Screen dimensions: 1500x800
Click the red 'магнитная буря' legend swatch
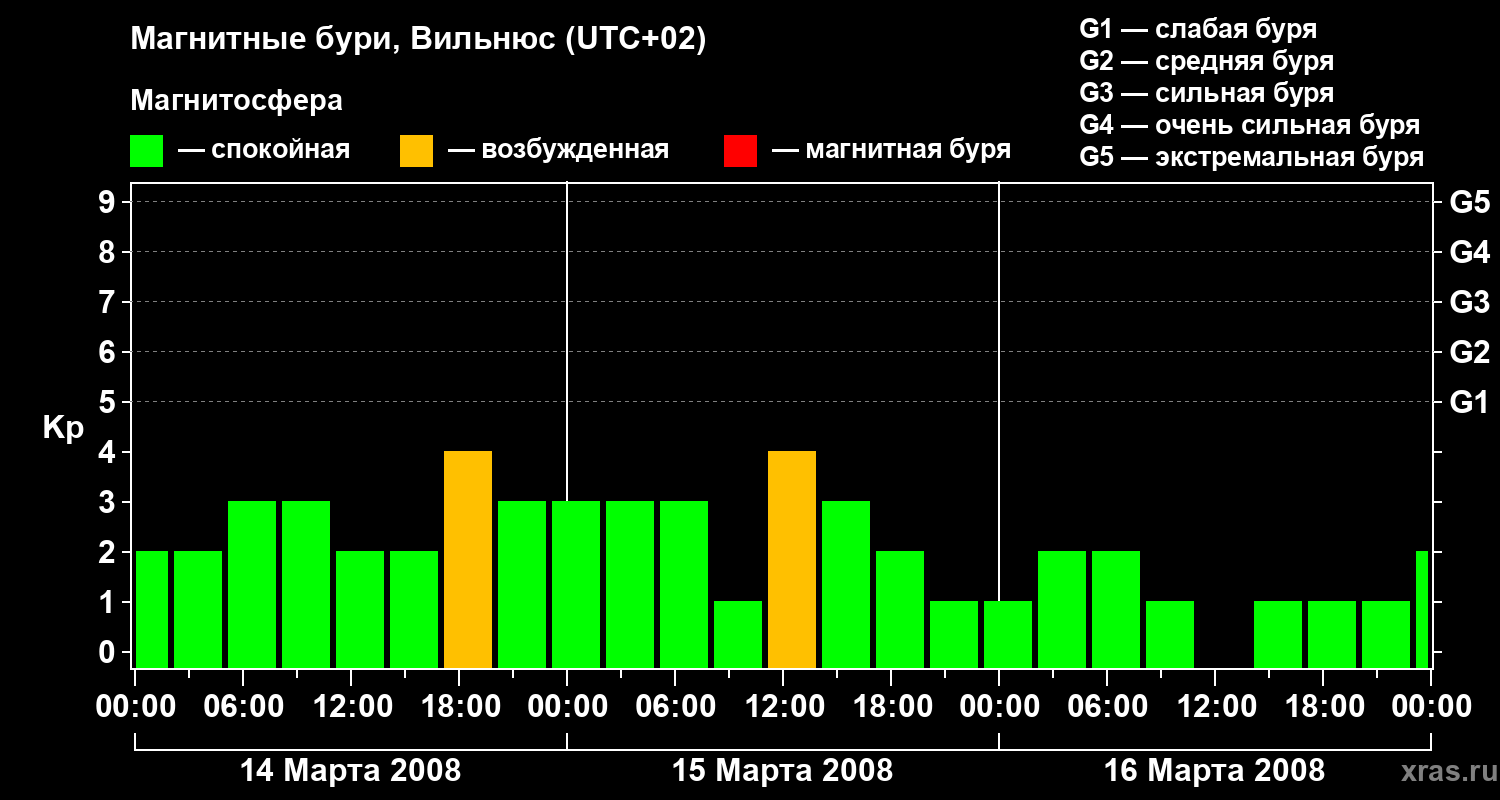(740, 151)
